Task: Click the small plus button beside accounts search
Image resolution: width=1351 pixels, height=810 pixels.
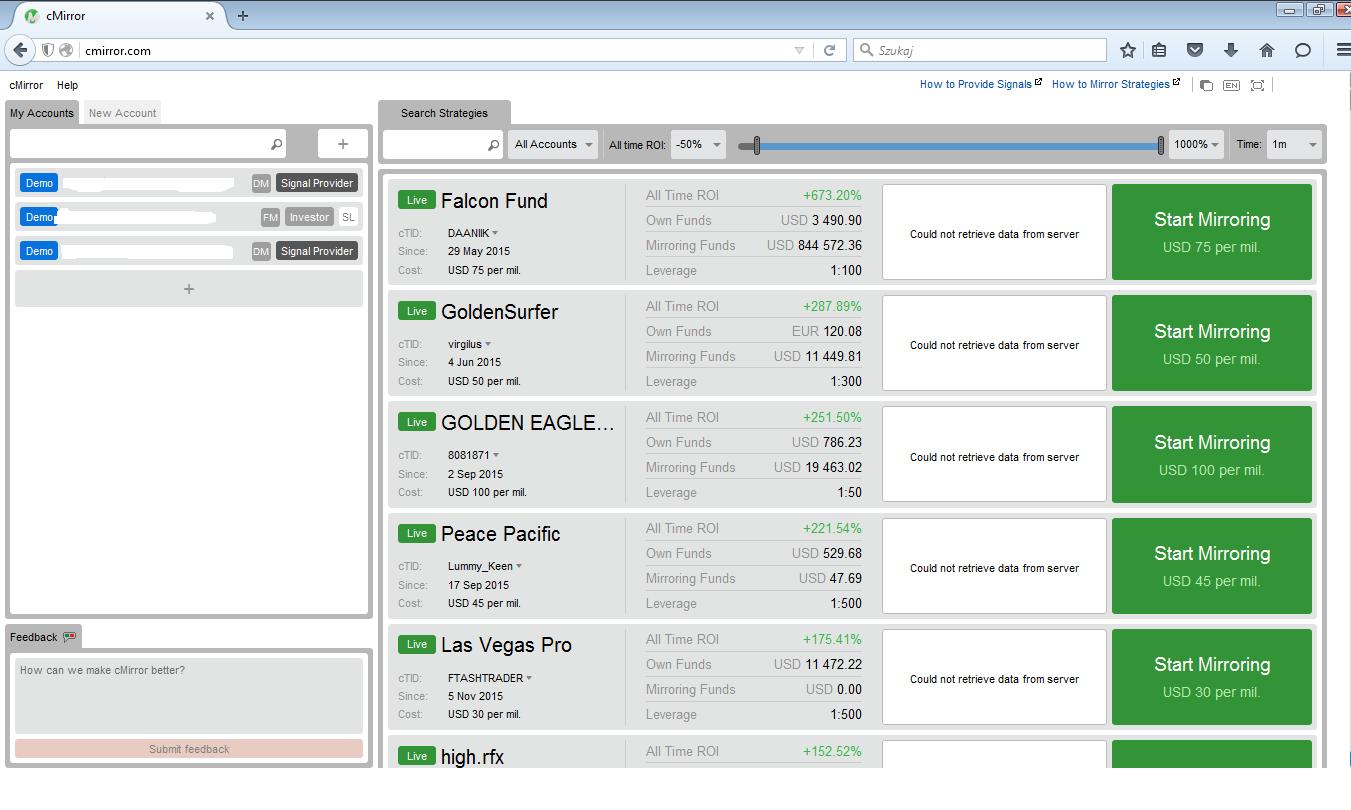Action: (x=343, y=144)
